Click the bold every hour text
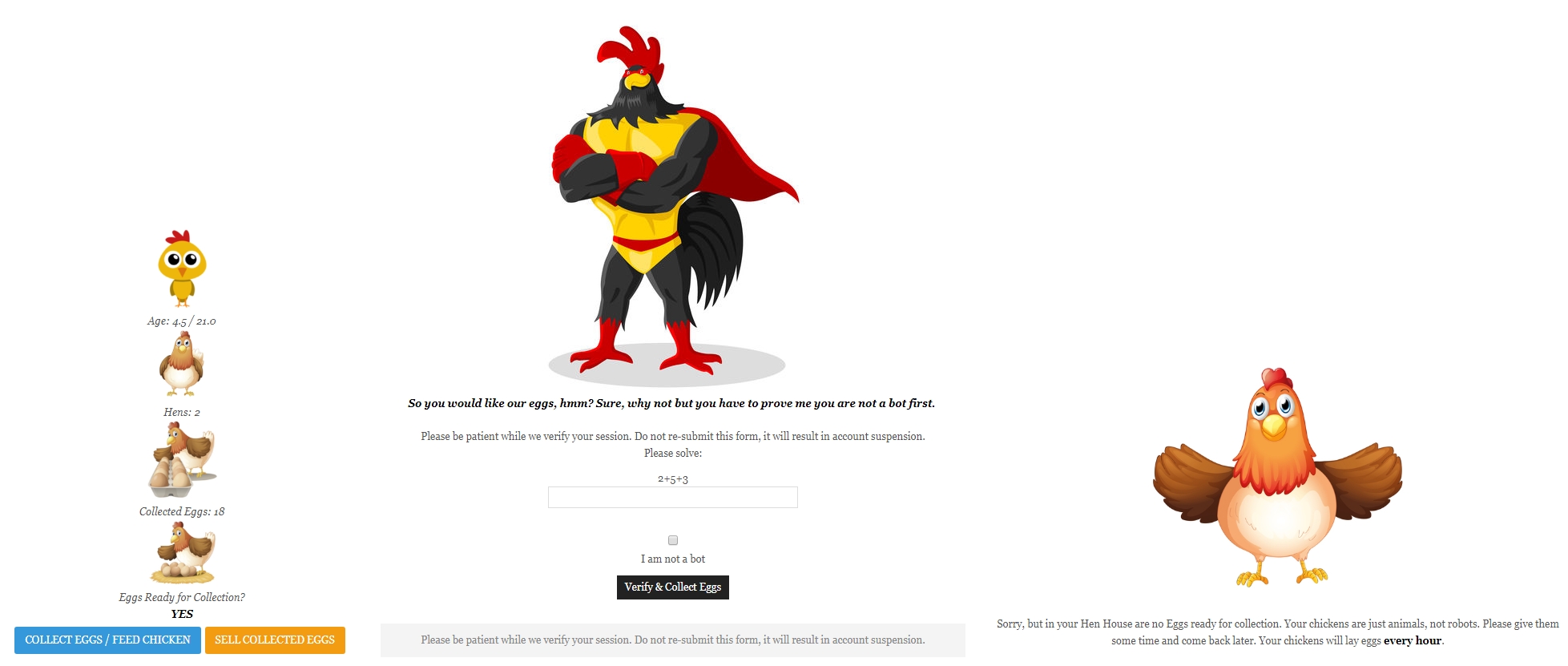Viewport: 1568px width, 666px height. pos(1413,641)
